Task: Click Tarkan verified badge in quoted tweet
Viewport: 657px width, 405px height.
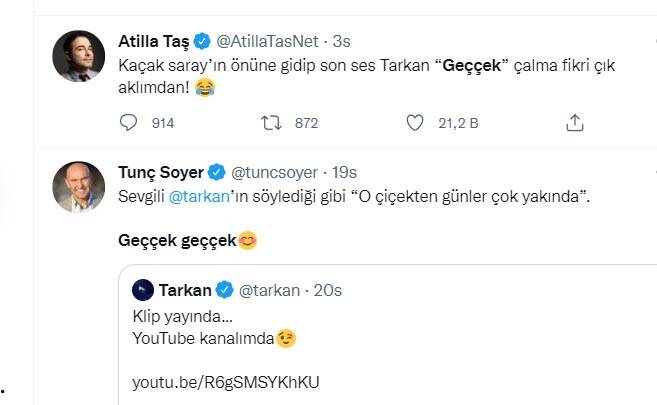Action: click(225, 290)
